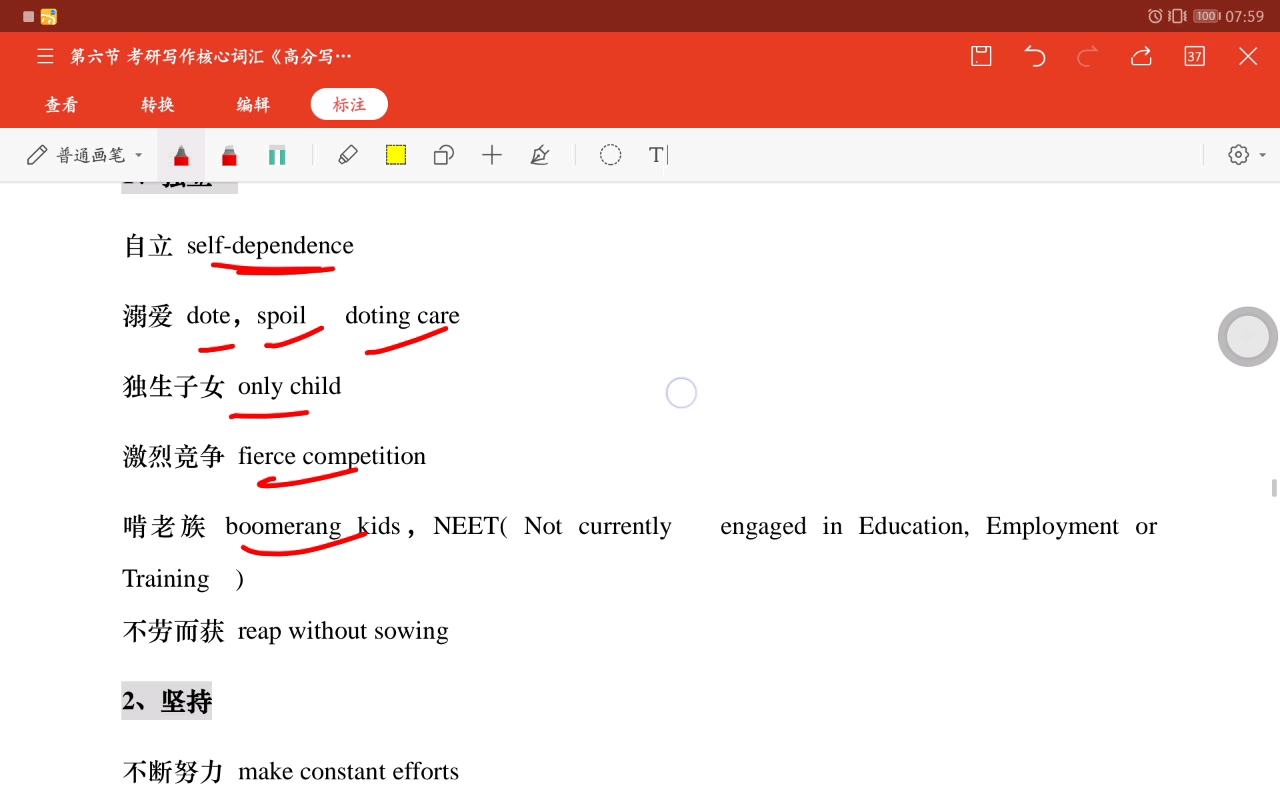Click the word boomerang
The height and width of the screenshot is (800, 1280).
[283, 526]
